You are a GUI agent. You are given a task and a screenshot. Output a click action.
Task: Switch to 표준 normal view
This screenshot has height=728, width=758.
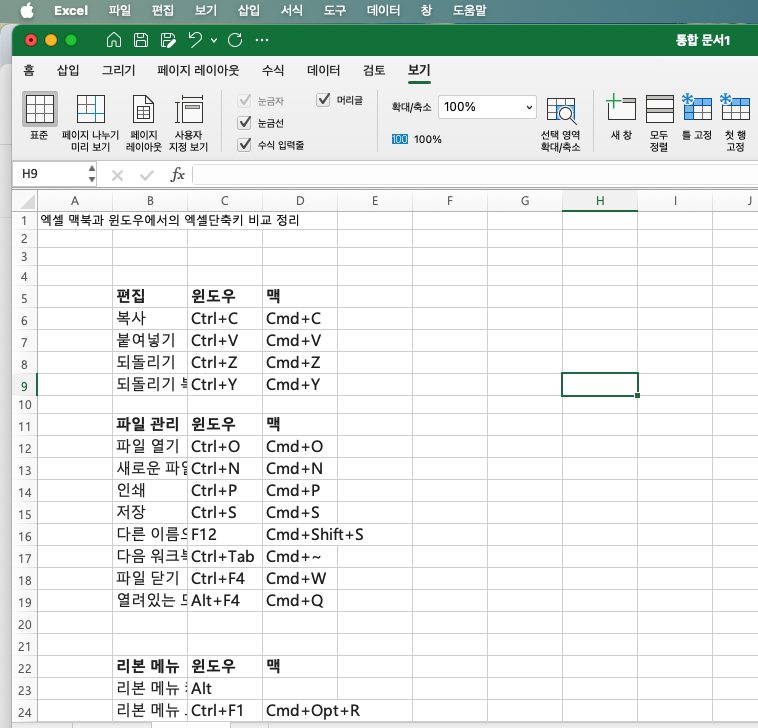(40, 116)
